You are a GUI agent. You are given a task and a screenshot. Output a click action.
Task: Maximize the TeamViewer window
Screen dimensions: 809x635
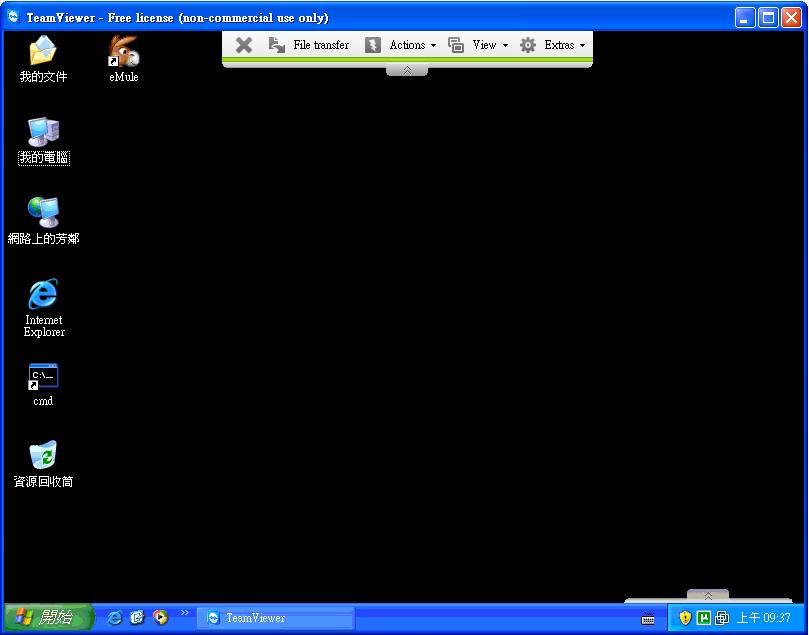(x=768, y=18)
